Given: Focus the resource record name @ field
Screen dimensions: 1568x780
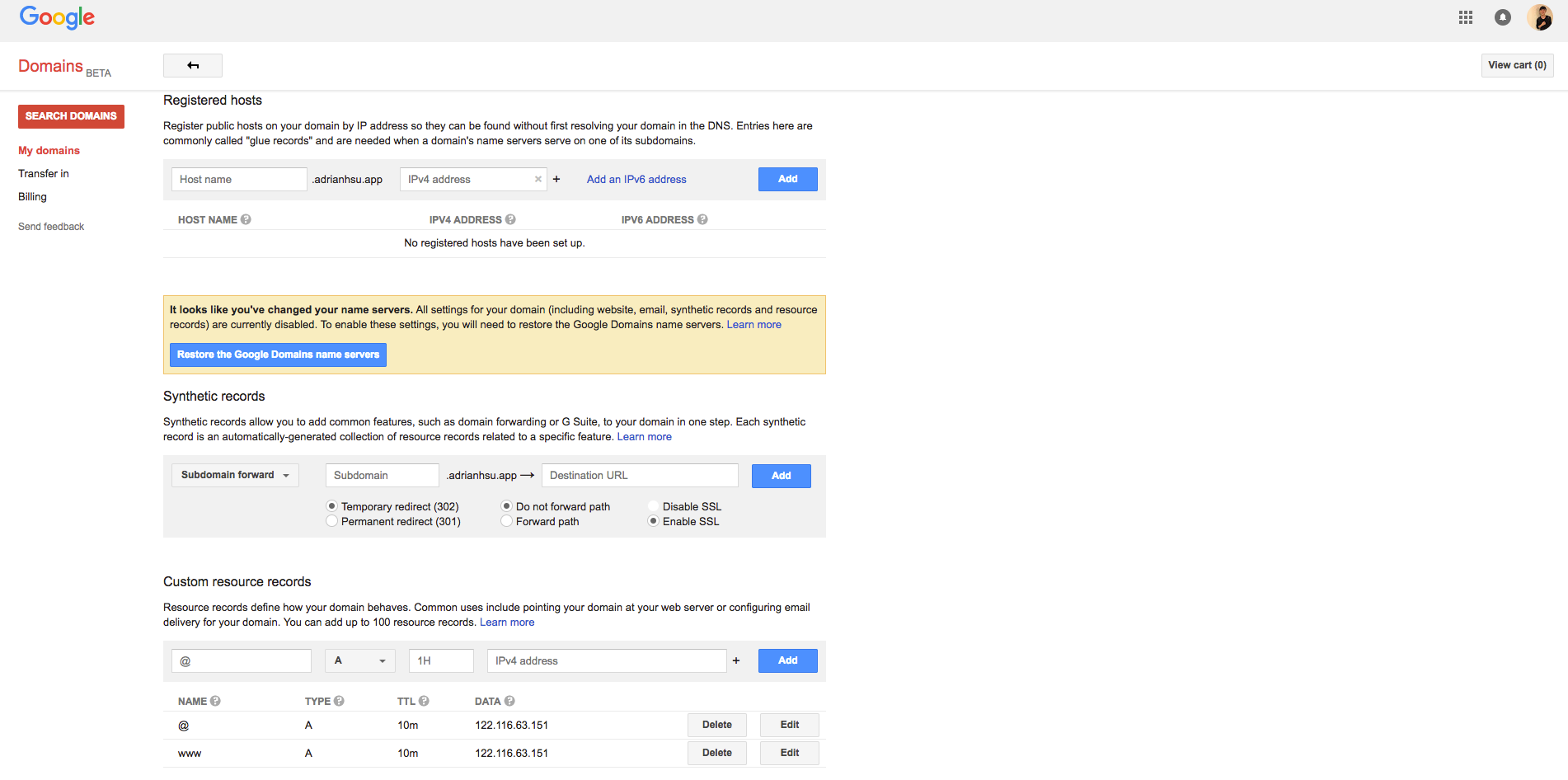Looking at the screenshot, I should [242, 660].
